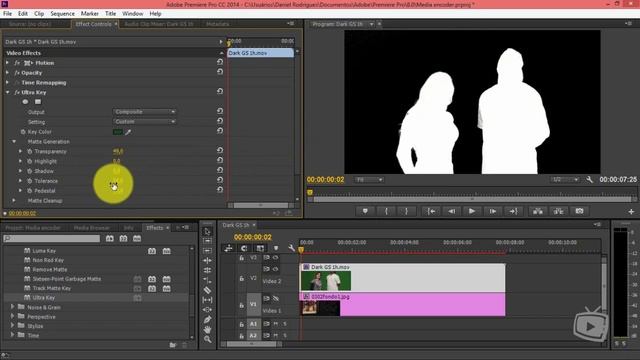Expand the Tolerance parameter
Image resolution: width=640 pixels, height=360 pixels.
[x=20, y=181]
